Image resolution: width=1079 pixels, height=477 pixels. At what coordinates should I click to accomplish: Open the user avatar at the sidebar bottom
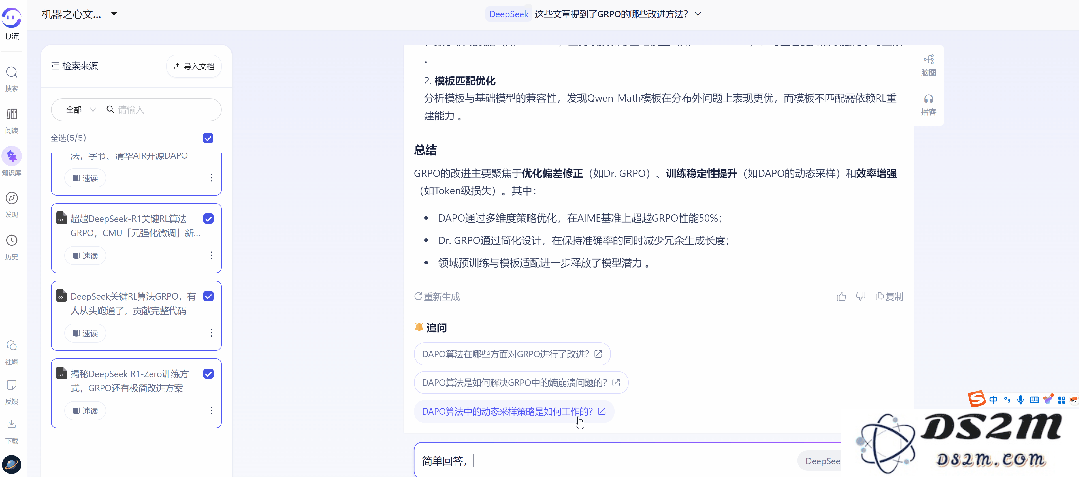click(x=12, y=464)
